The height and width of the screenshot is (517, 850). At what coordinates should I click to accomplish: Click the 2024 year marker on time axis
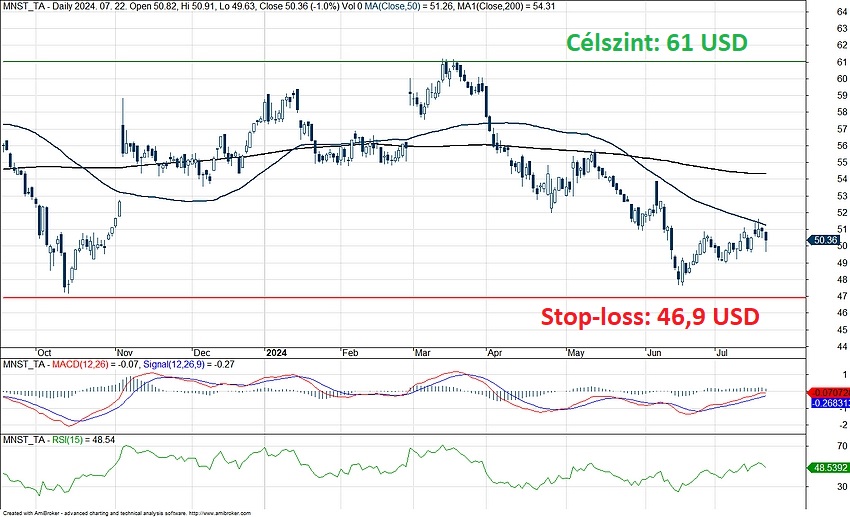point(276,353)
